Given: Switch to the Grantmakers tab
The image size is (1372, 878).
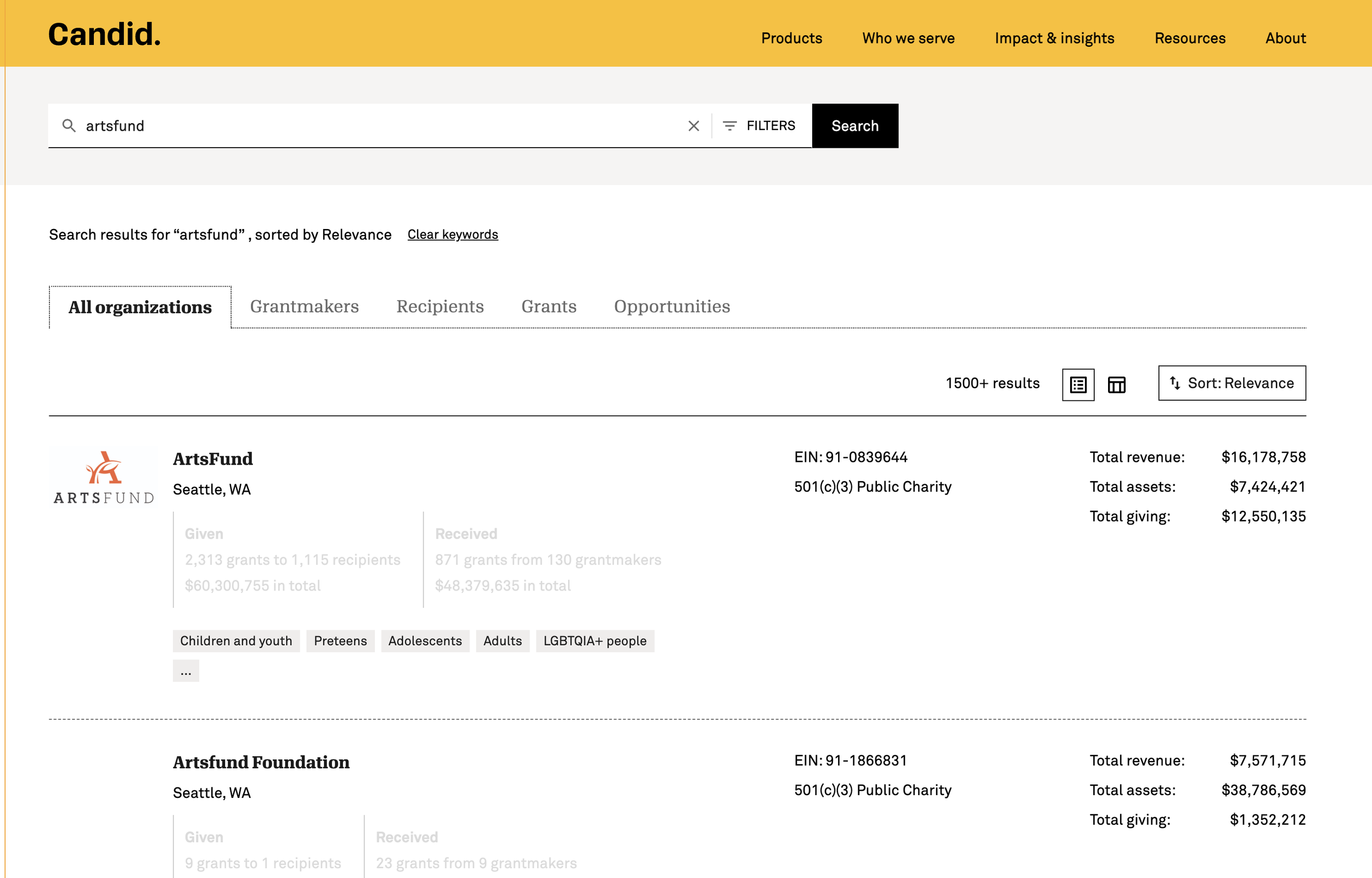Looking at the screenshot, I should pyautogui.click(x=304, y=307).
